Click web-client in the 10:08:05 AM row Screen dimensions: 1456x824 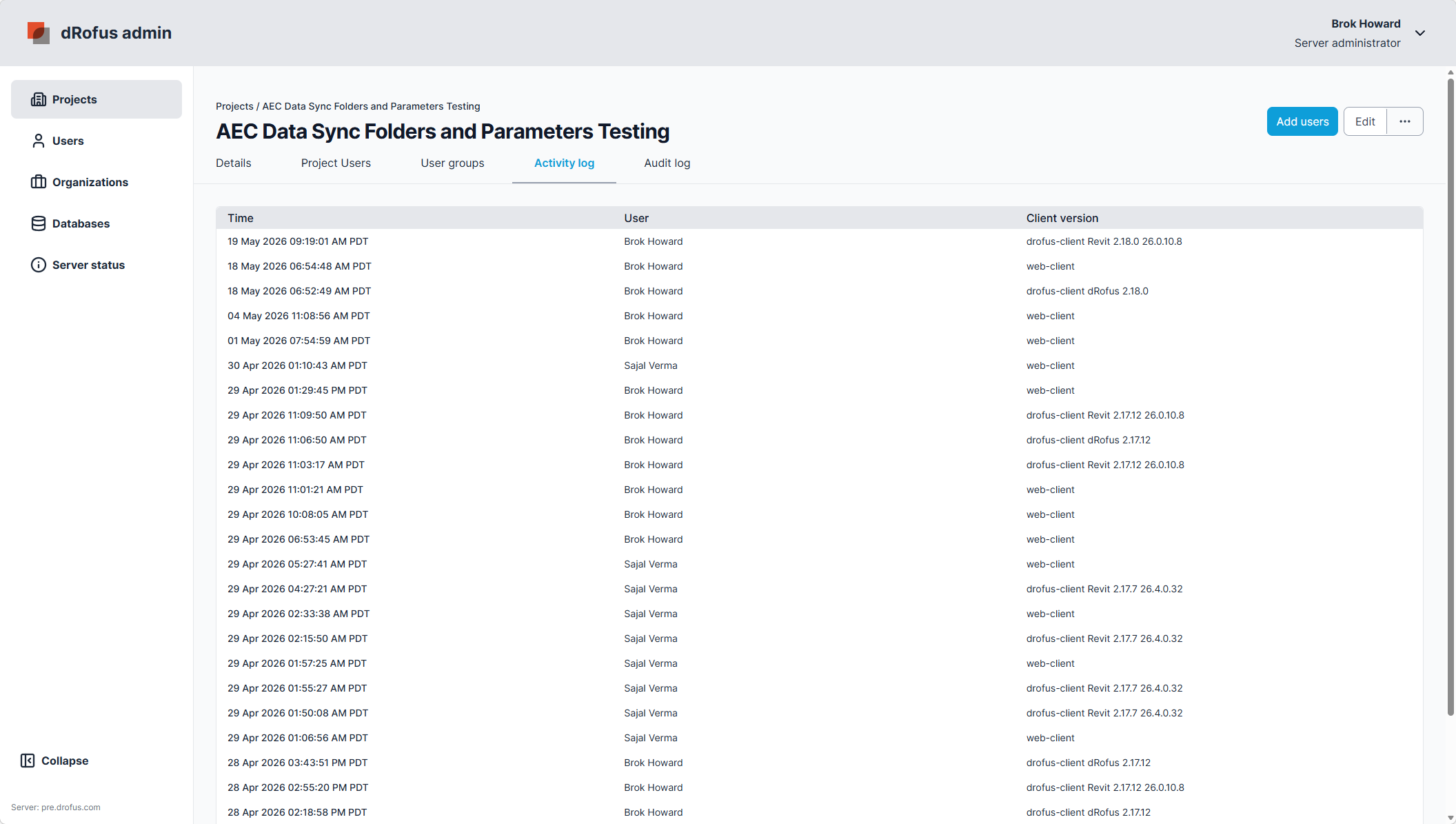[1051, 514]
